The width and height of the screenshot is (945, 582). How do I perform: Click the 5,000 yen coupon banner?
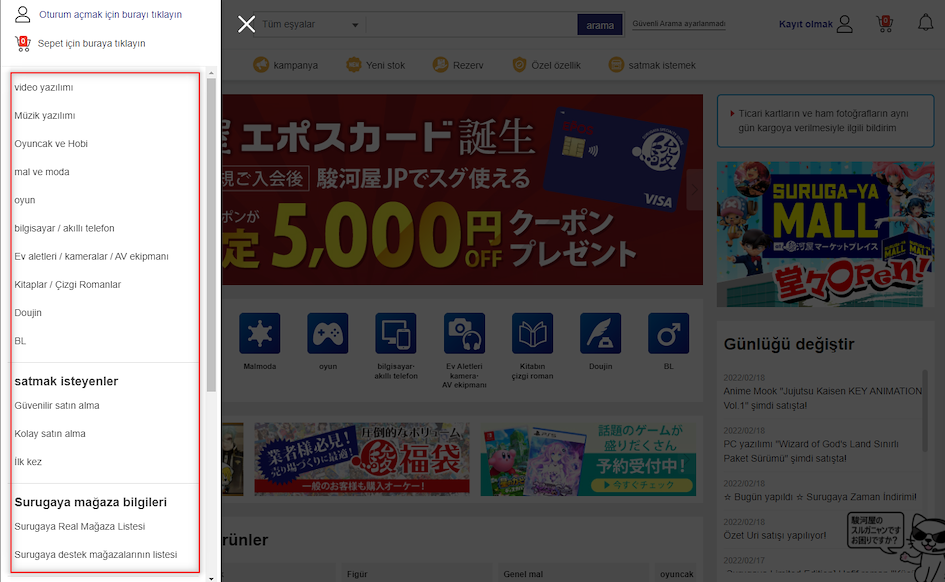(462, 189)
